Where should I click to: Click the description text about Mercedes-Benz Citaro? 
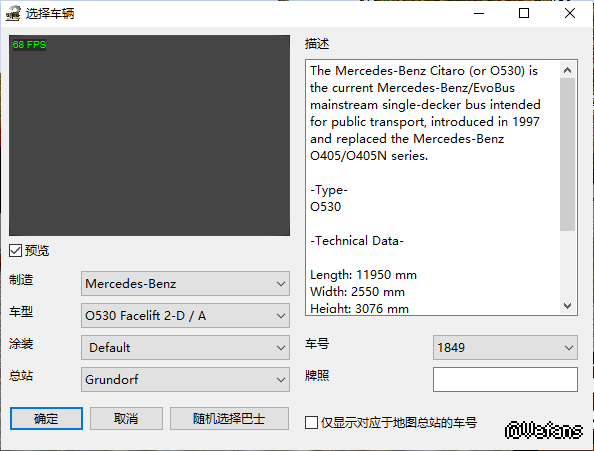click(425, 113)
